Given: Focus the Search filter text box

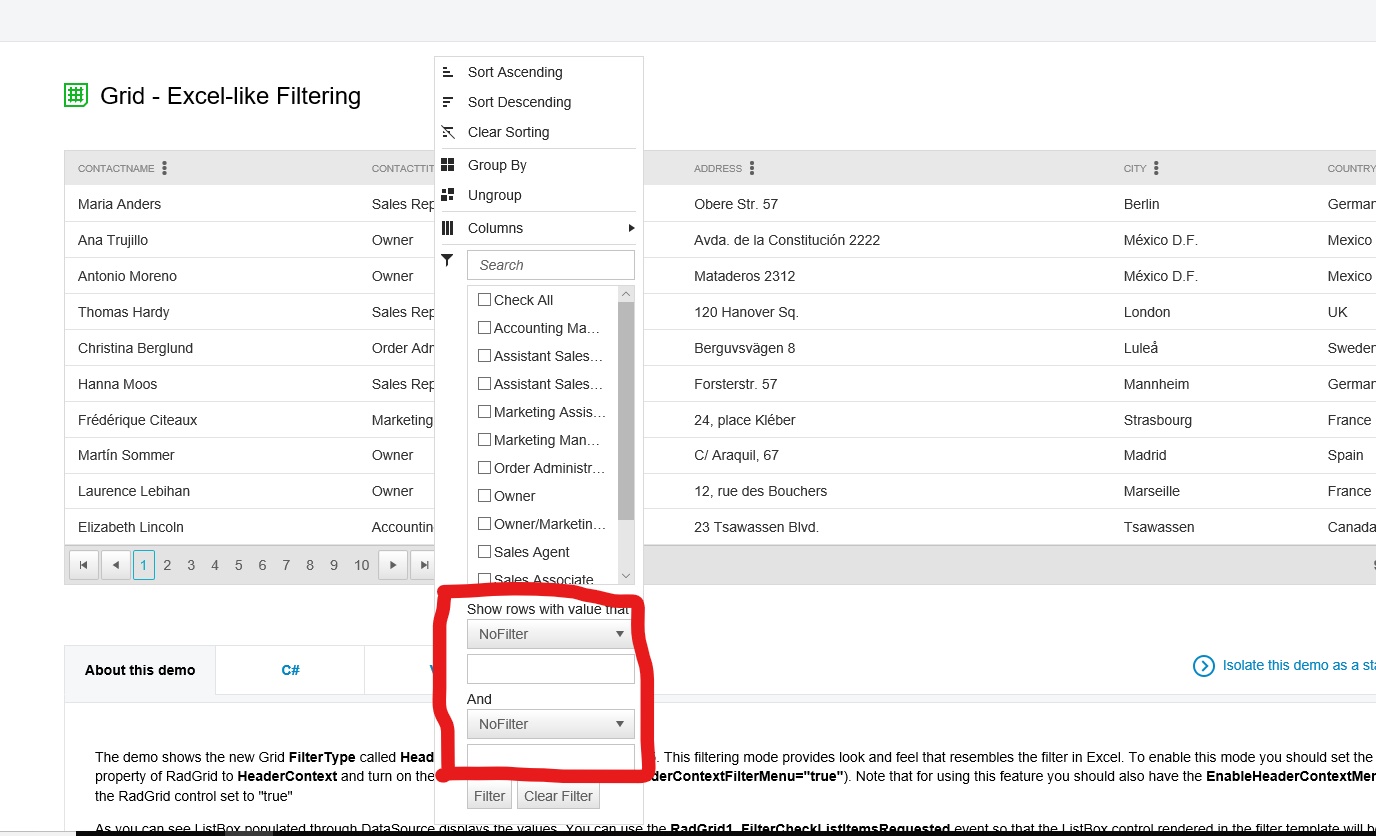Looking at the screenshot, I should point(551,265).
